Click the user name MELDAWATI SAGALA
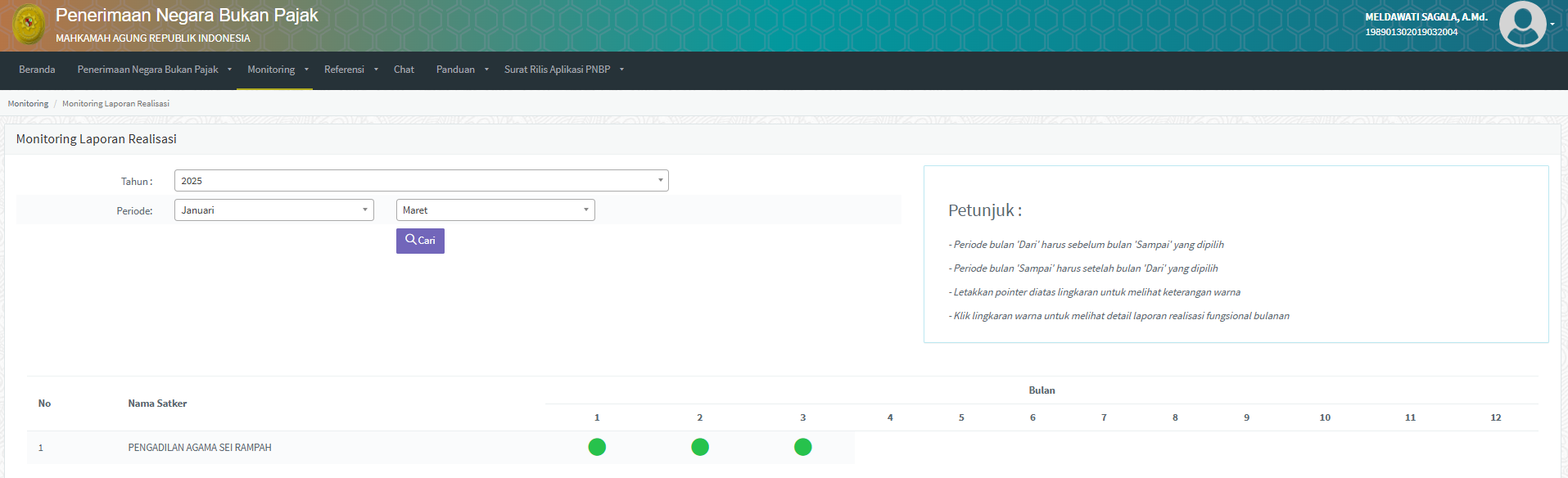The image size is (1568, 478). 1426,17
